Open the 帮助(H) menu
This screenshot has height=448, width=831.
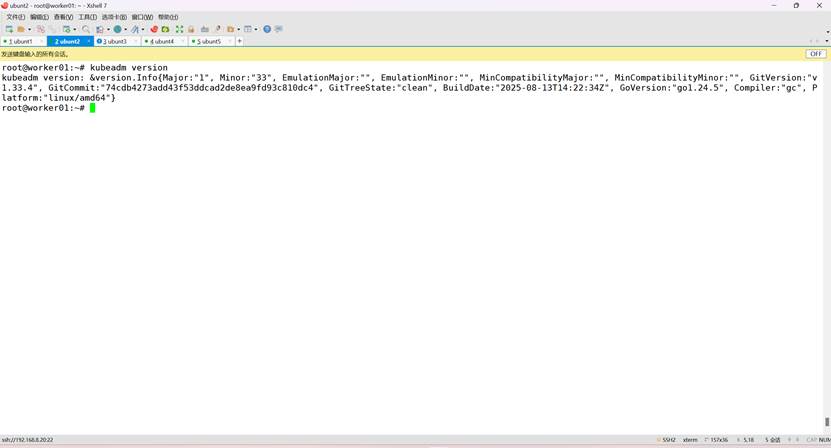(168, 17)
